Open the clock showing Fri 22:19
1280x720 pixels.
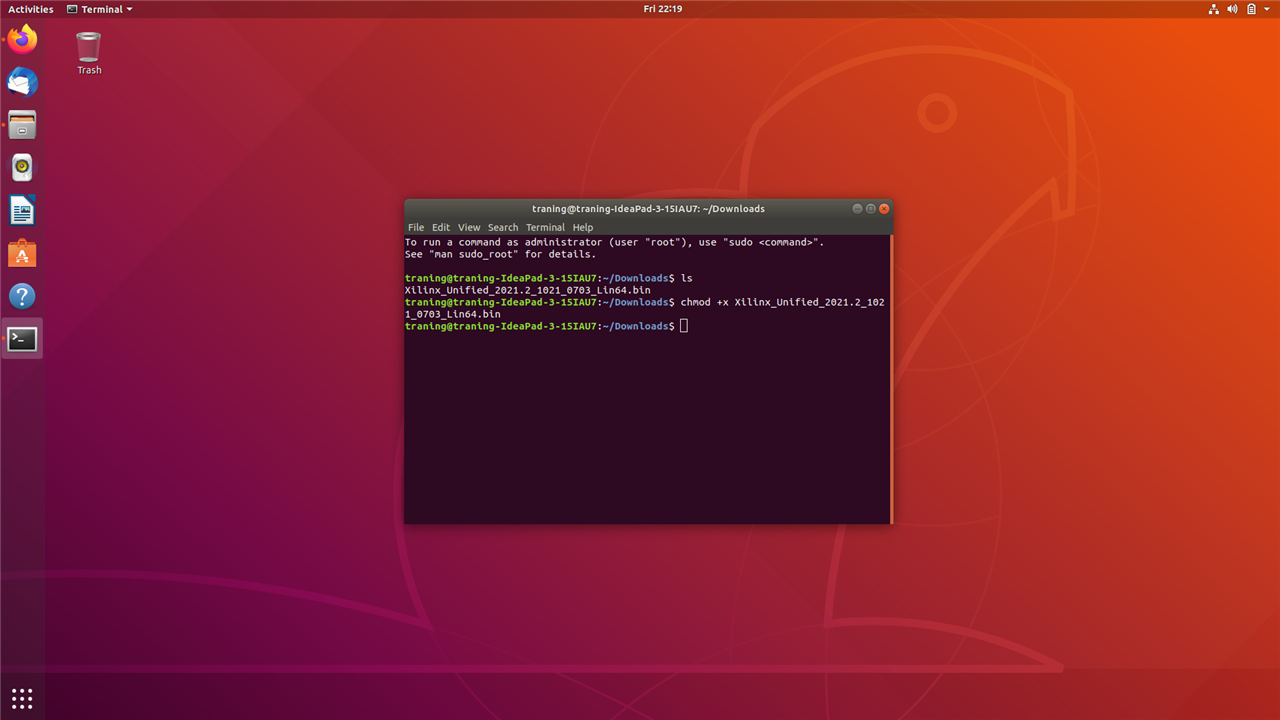pyautogui.click(x=663, y=9)
